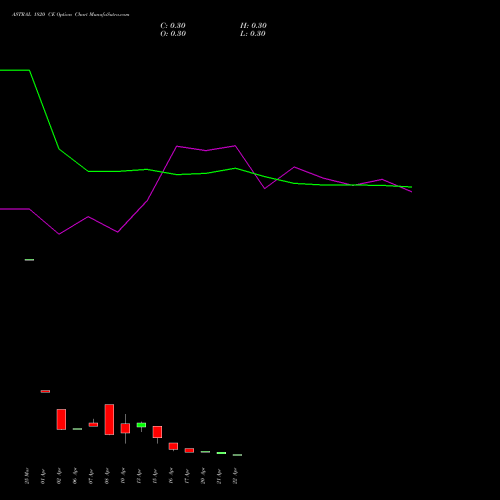Click the '20 Apr' date axis label

(203, 476)
